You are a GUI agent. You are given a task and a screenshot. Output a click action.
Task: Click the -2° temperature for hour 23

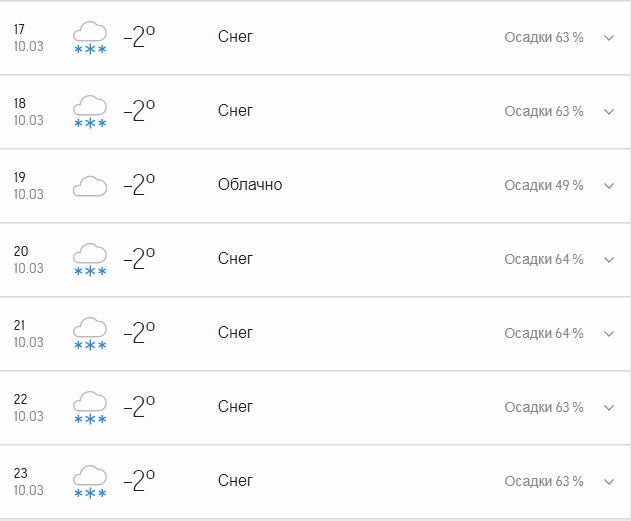tap(139, 480)
